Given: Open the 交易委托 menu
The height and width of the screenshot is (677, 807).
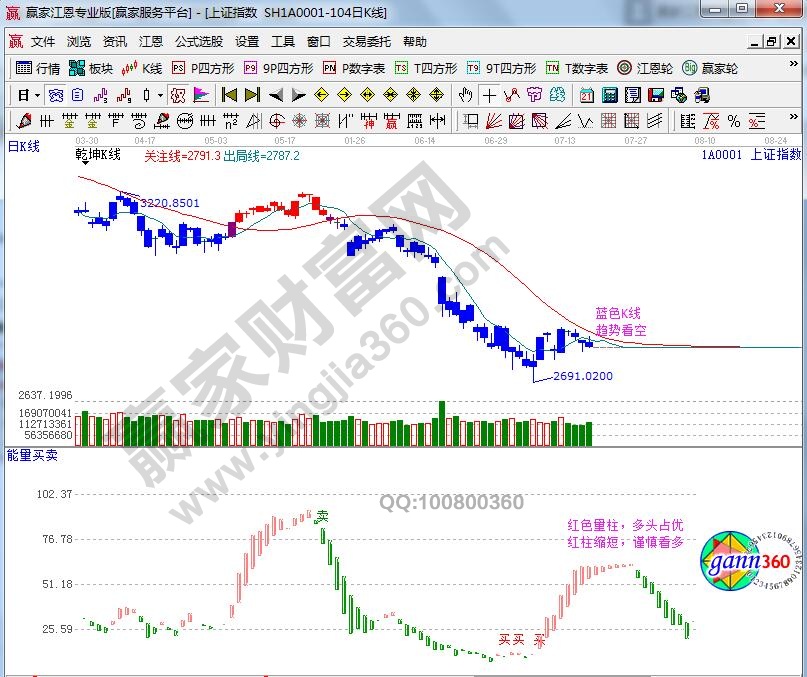Looking at the screenshot, I should coord(367,42).
